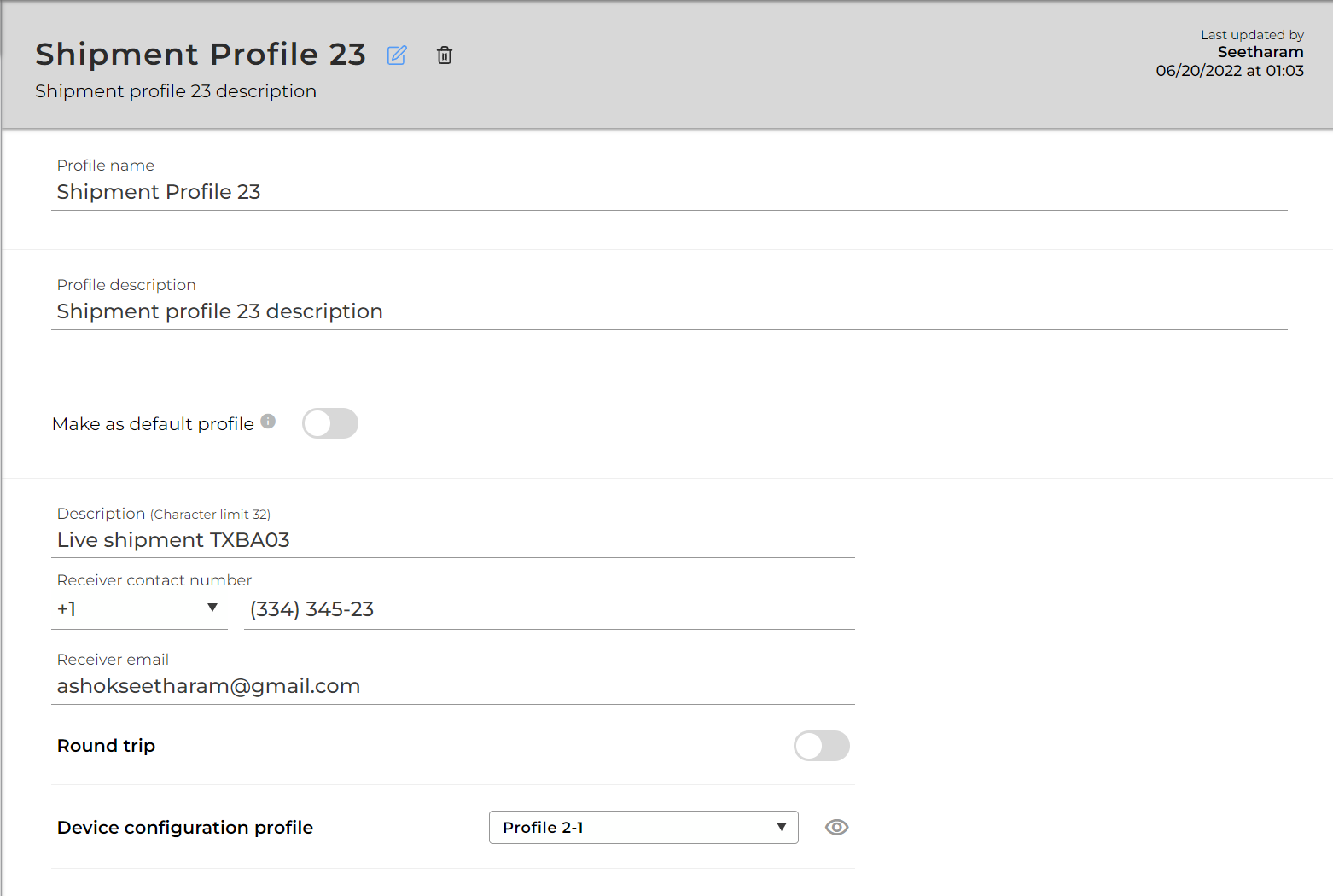Click the Round trip label text
This screenshot has width=1333, height=896.
tap(106, 746)
